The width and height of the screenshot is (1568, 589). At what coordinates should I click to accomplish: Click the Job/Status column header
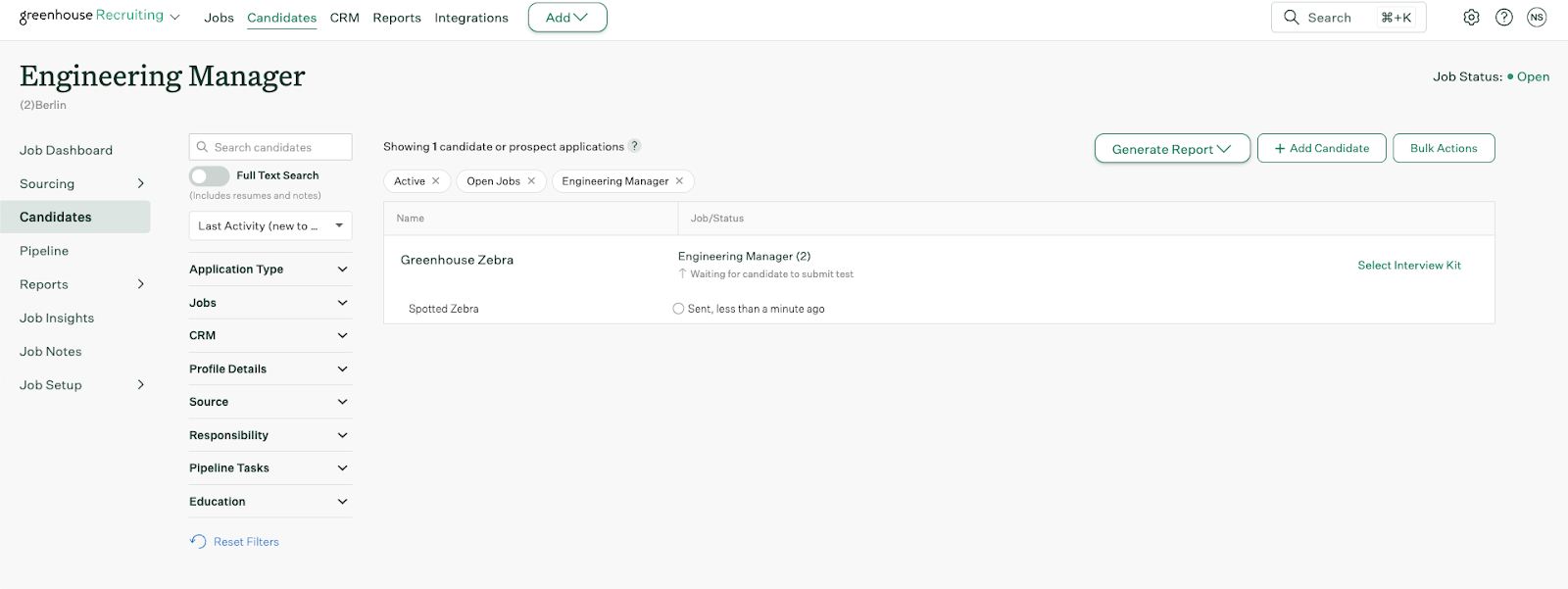point(717,219)
